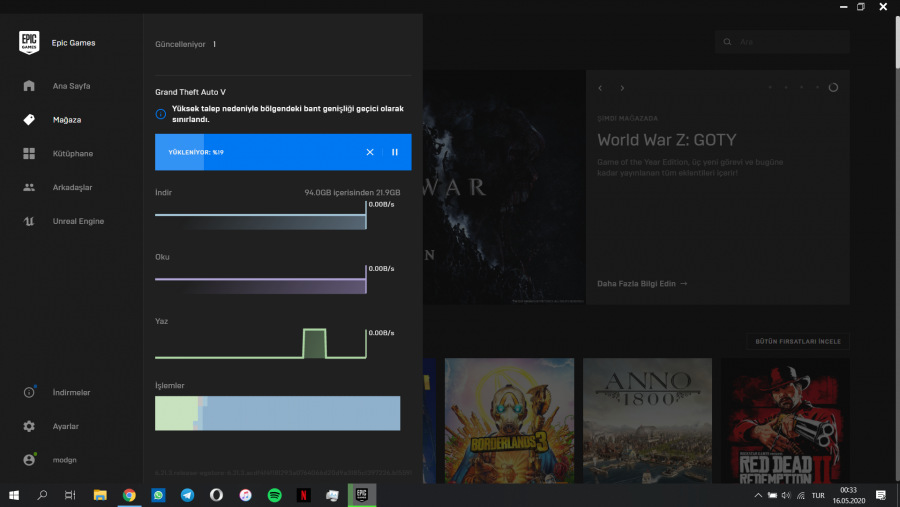Cancel the GTA V download with X

370,152
